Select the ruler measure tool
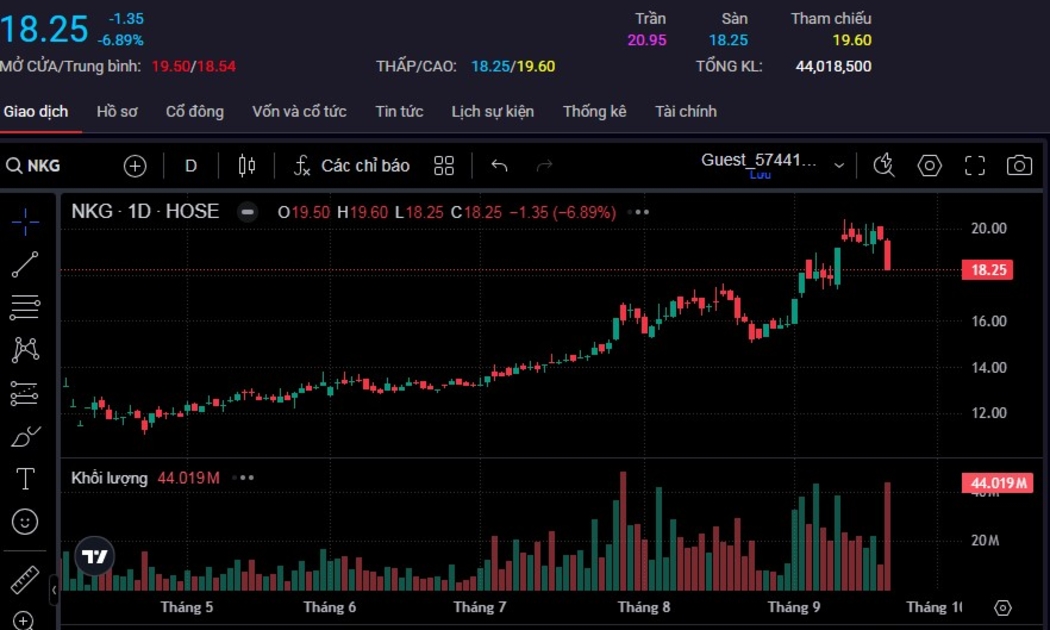Screen dimensions: 1050x630 [25, 579]
